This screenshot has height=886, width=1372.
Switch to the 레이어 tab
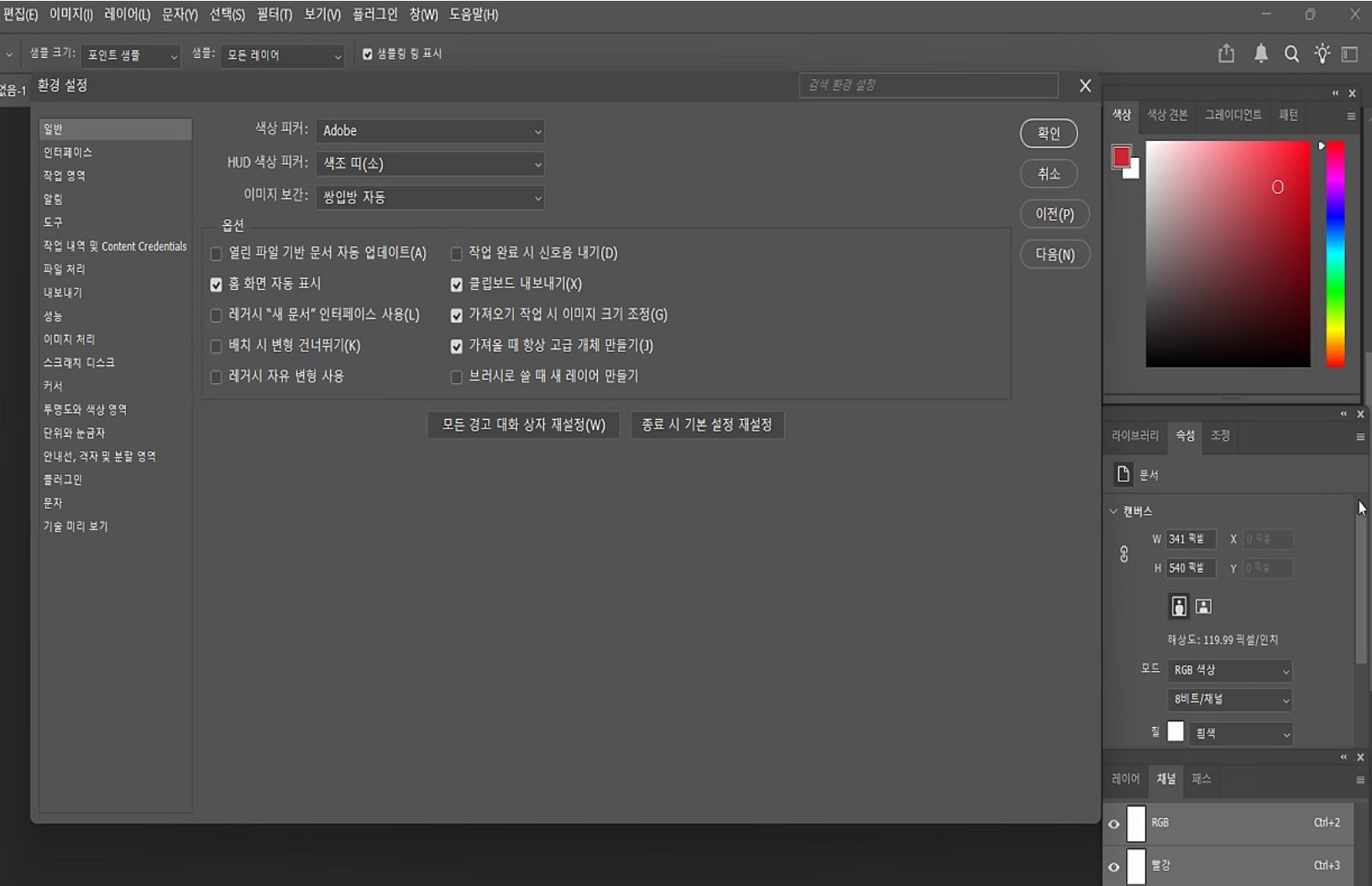click(x=1125, y=779)
